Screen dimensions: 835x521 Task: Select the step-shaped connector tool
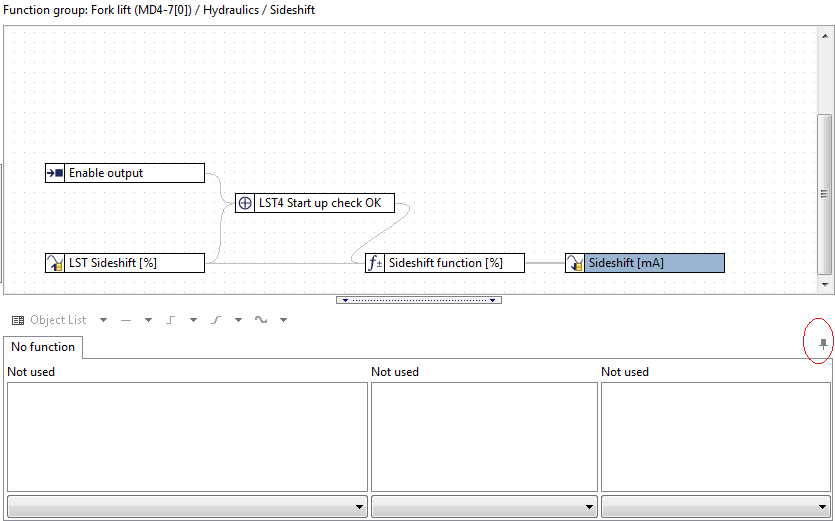click(170, 320)
